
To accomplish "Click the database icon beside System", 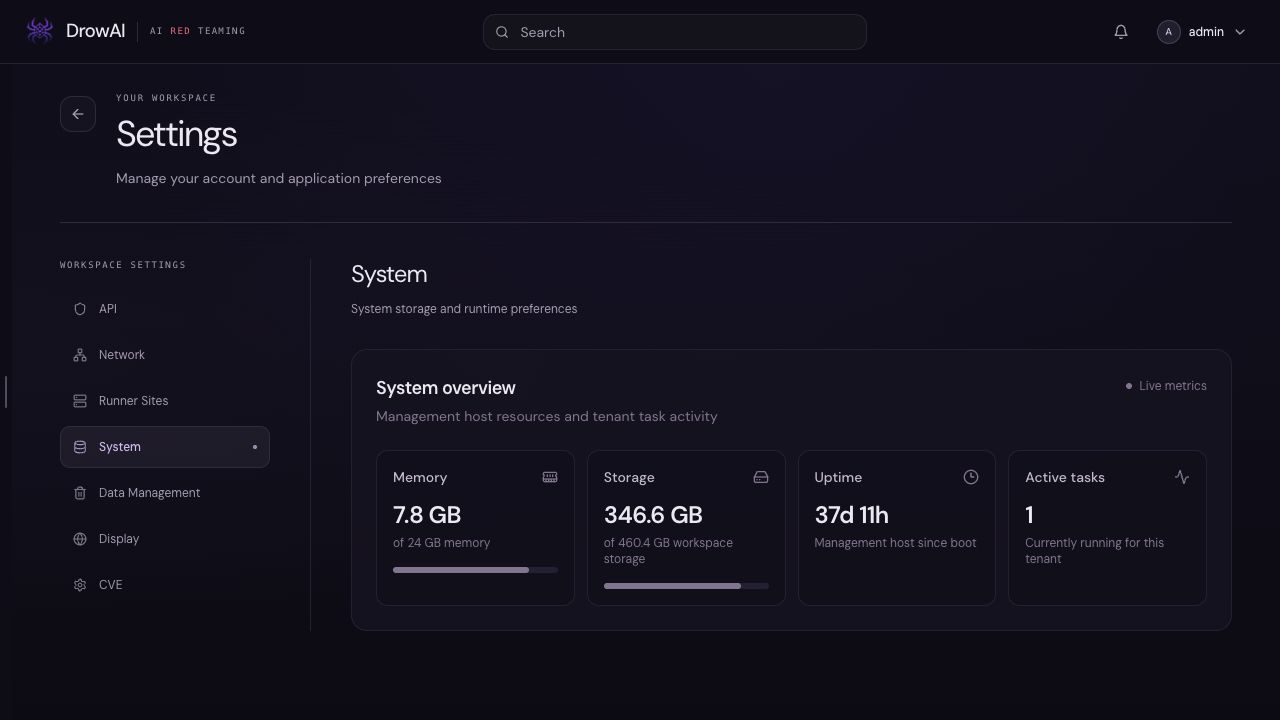I will click(80, 447).
